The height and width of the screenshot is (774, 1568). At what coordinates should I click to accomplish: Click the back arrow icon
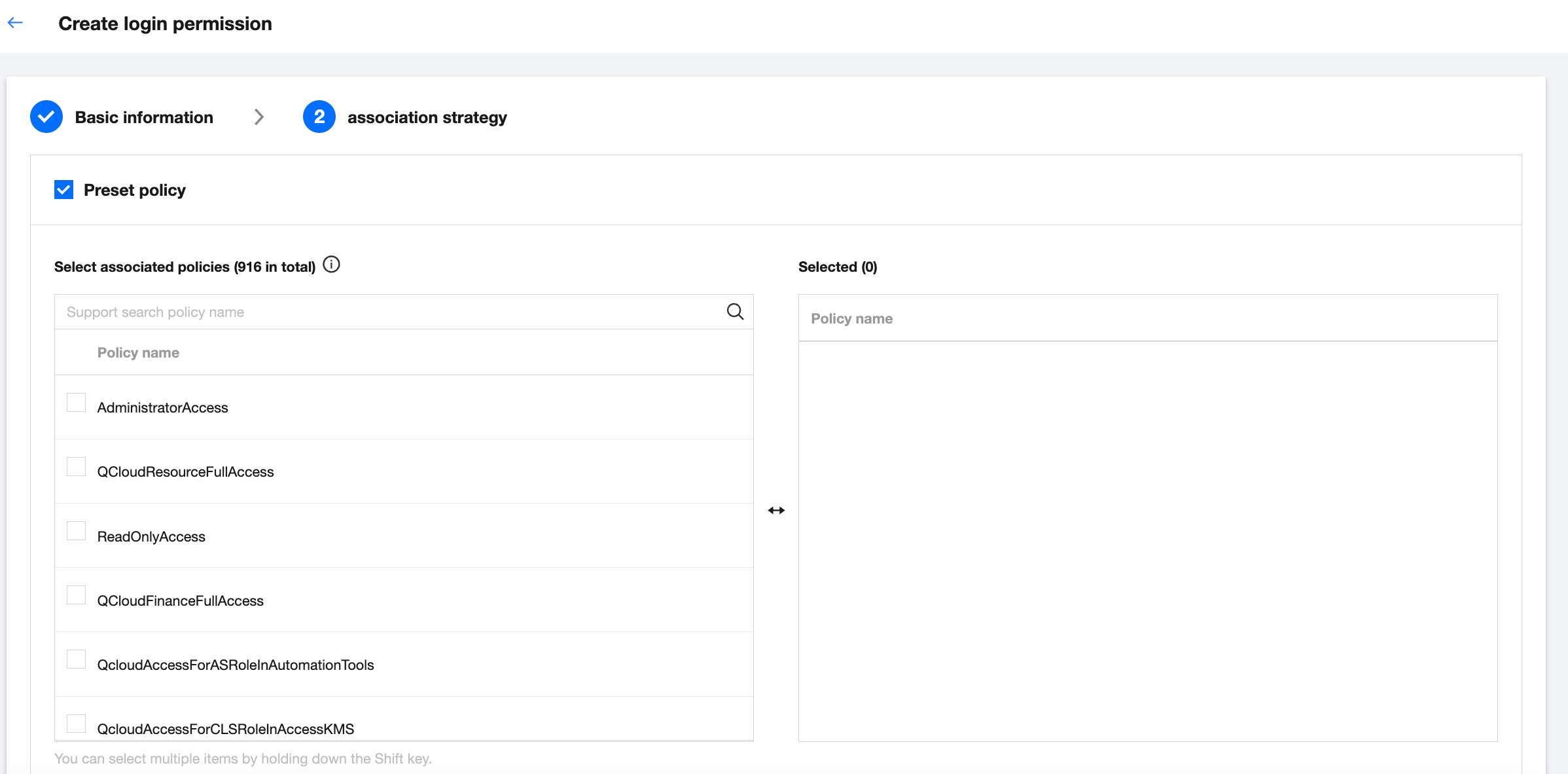(x=15, y=23)
